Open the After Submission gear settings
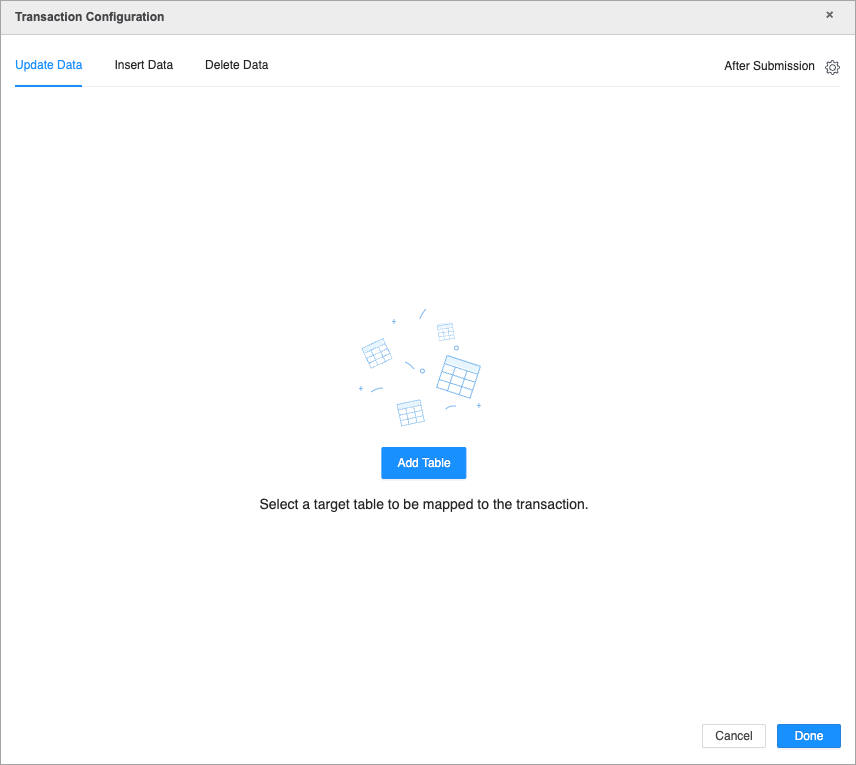Screen dimensions: 856x765 pos(832,67)
